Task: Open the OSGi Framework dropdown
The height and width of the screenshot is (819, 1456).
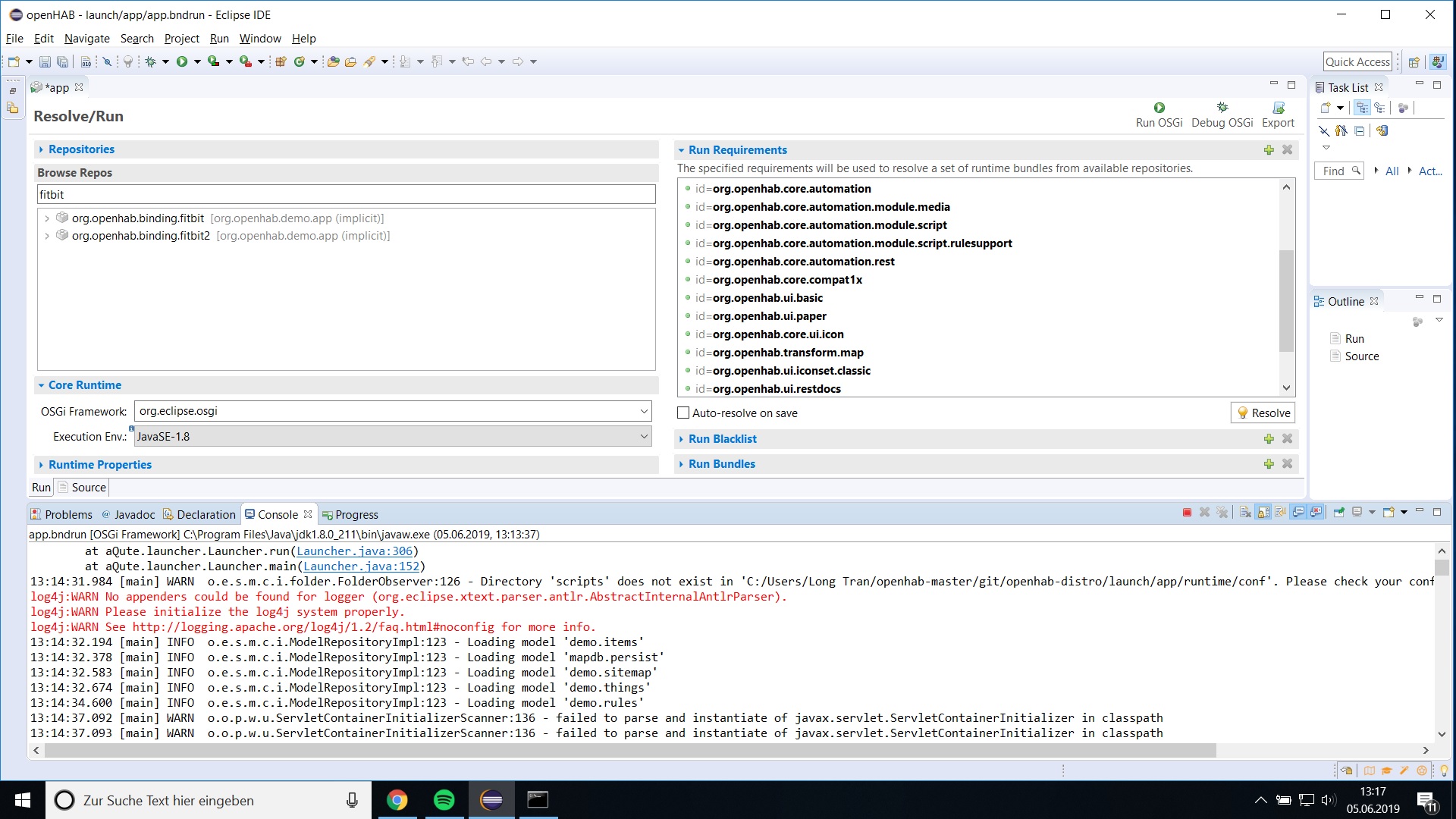Action: 644,411
